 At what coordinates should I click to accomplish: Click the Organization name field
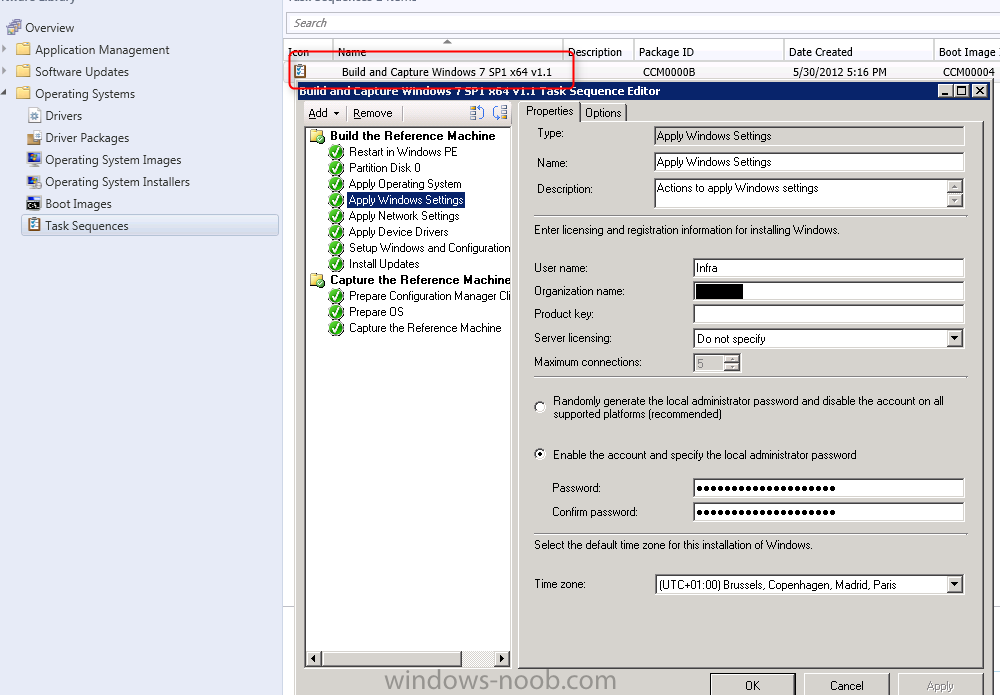pyautogui.click(x=828, y=291)
